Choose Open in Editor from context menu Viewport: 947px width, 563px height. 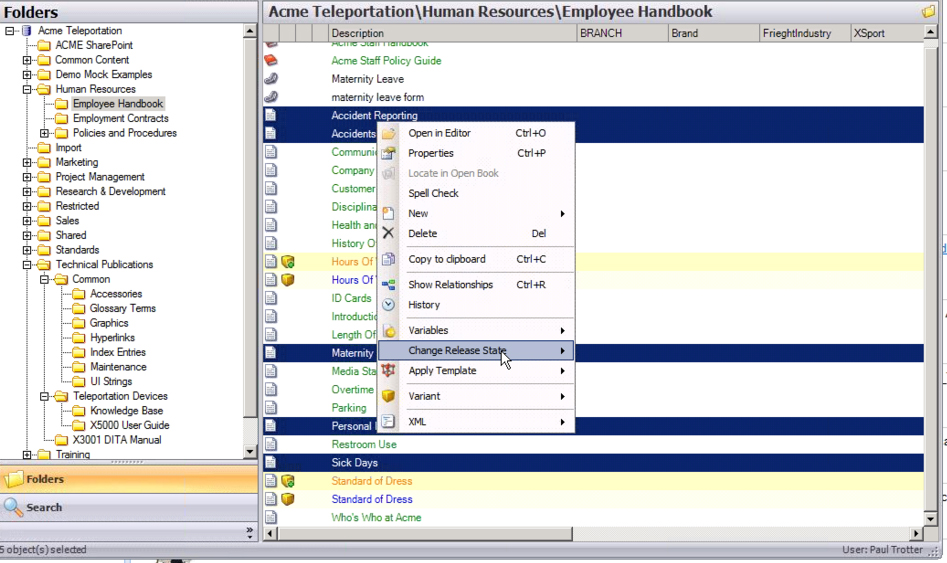[x=476, y=133]
